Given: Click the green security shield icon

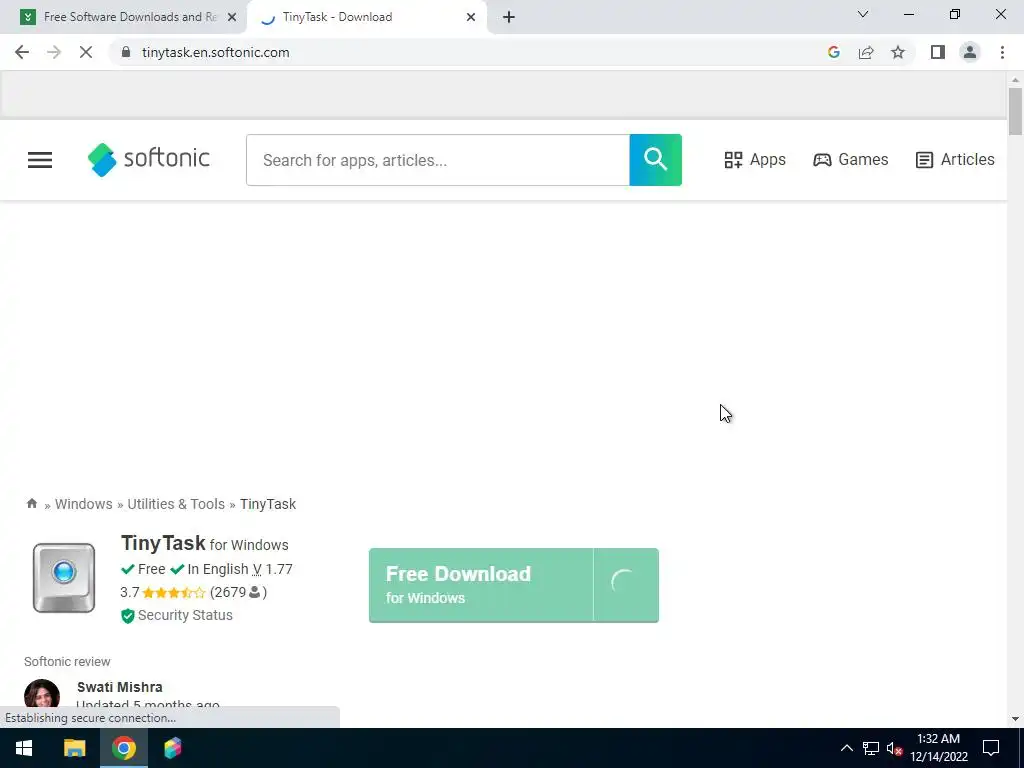Looking at the screenshot, I should 127,616.
